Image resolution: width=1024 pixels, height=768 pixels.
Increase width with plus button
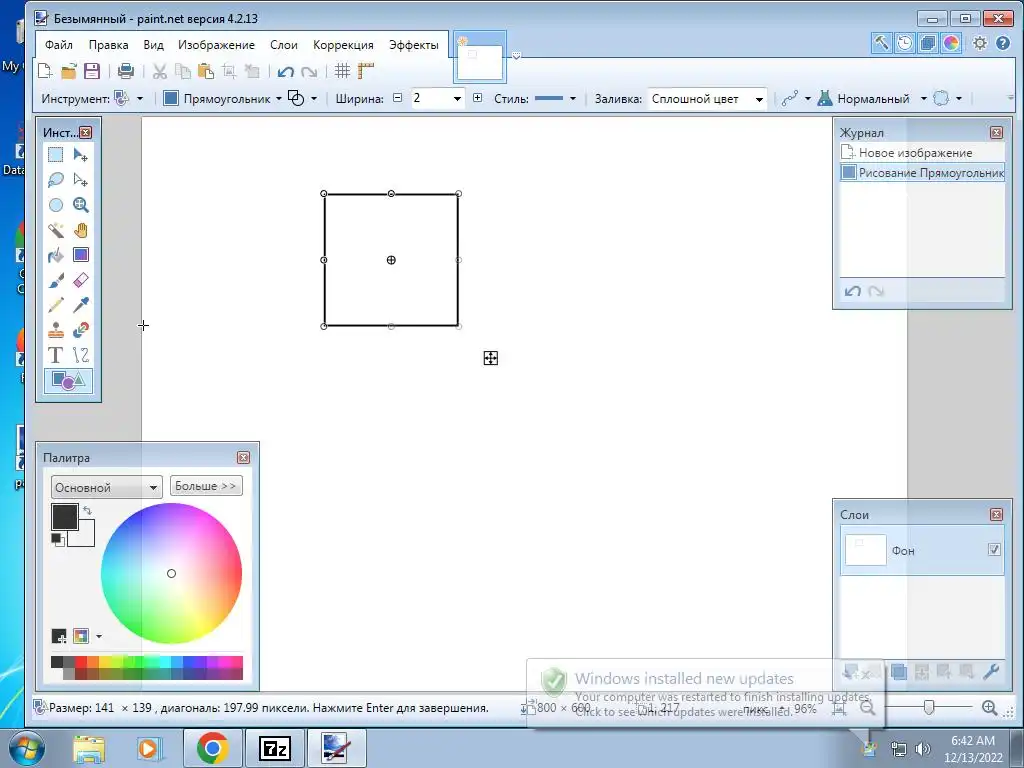coord(477,98)
